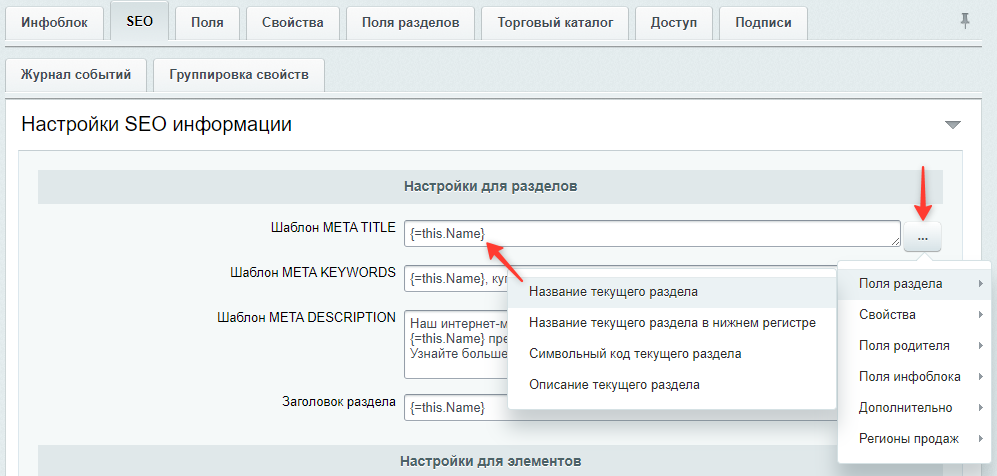Open the Инфоблок tab

coord(55,24)
